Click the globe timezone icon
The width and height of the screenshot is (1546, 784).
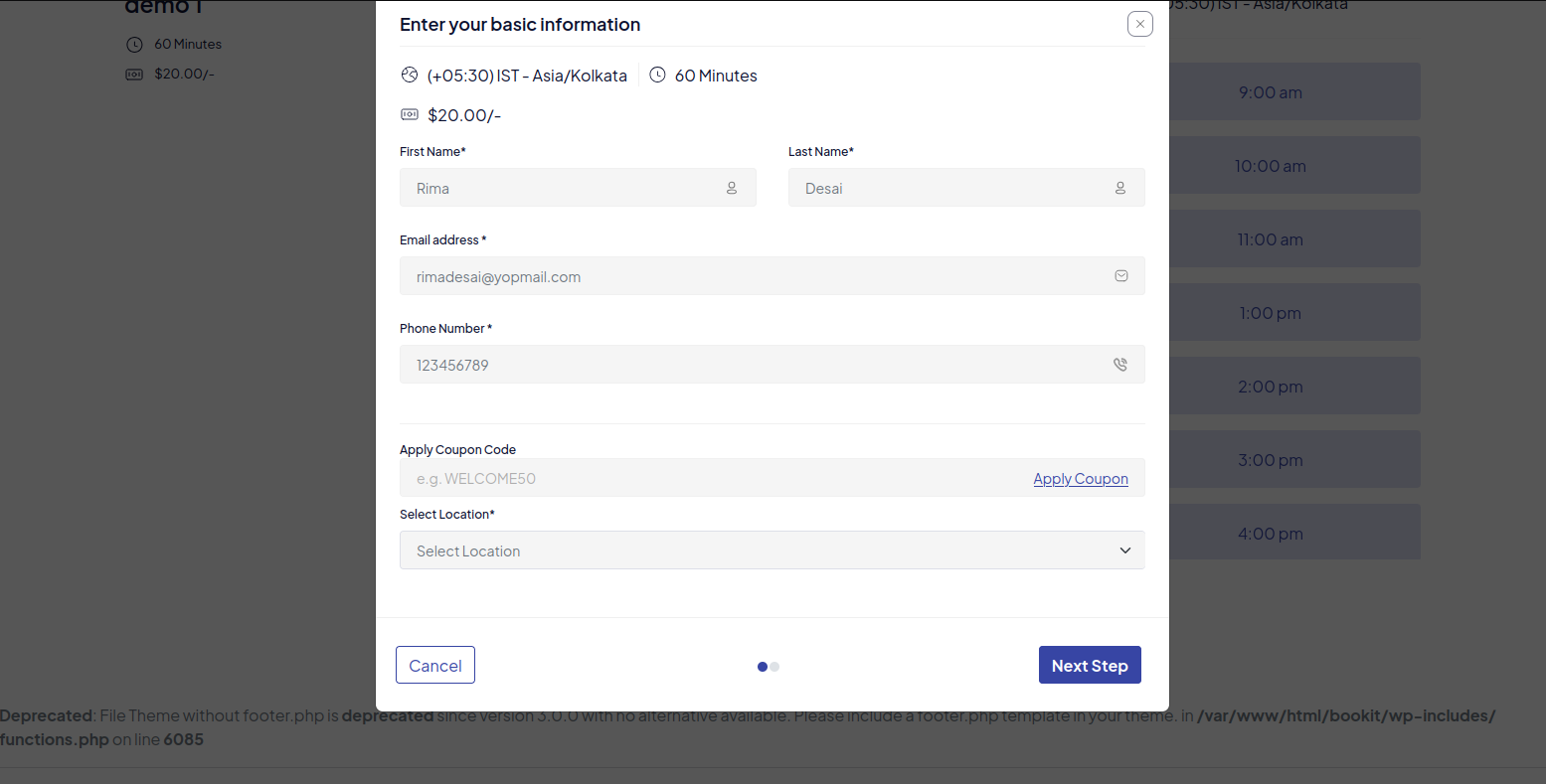tap(410, 75)
